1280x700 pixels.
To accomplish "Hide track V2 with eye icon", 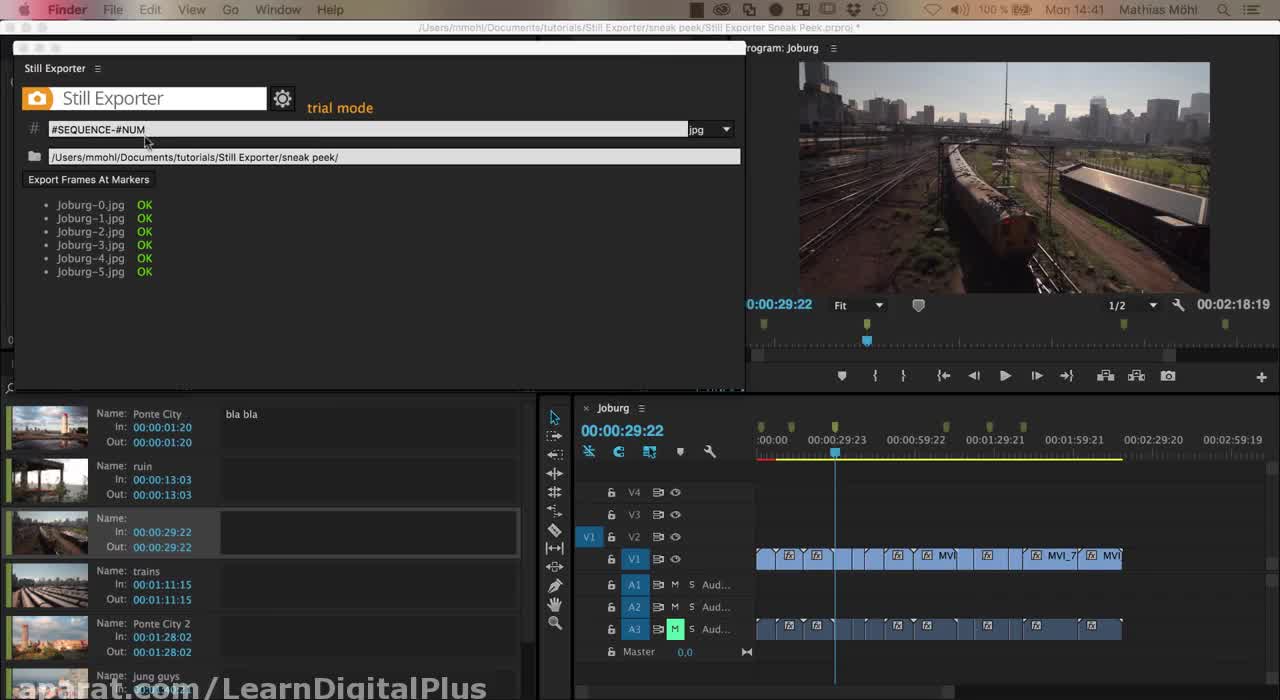I will tap(675, 537).
